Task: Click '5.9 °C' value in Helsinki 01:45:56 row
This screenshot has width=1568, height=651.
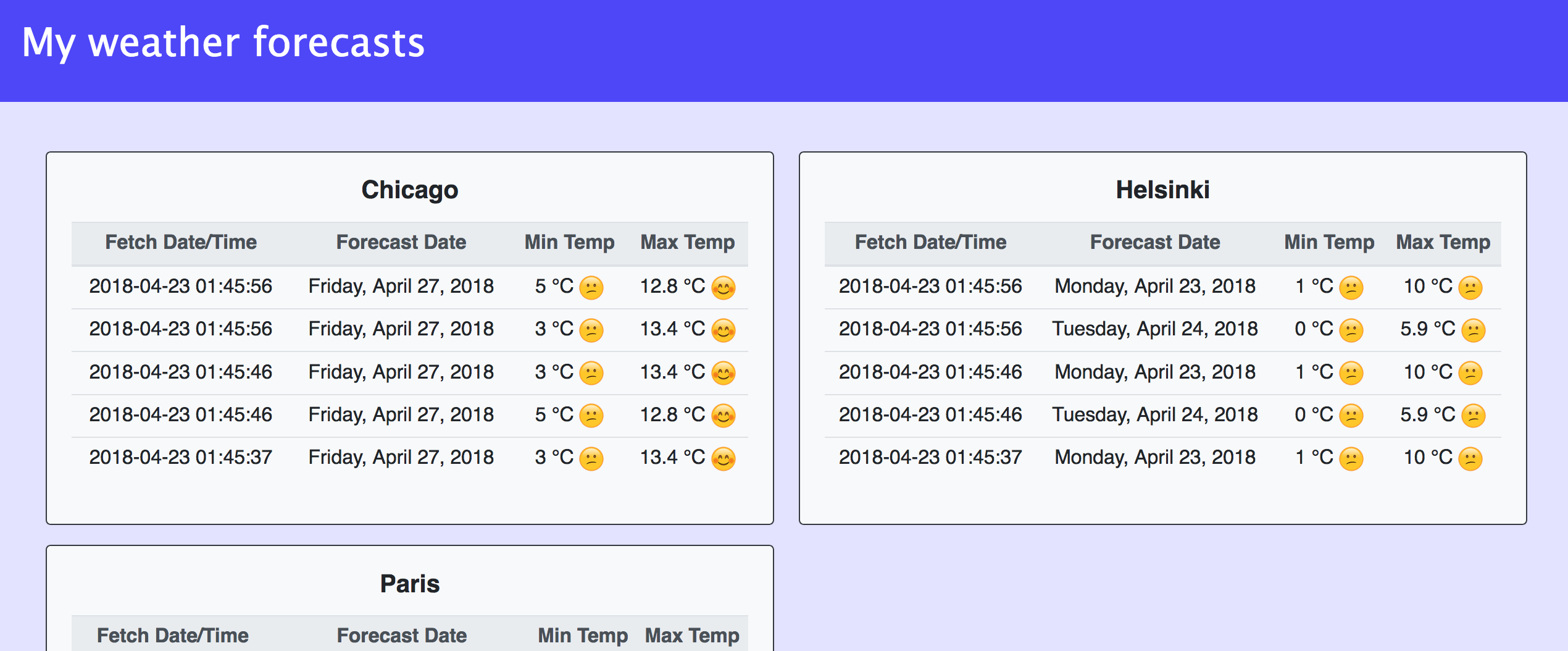Action: coord(1428,329)
